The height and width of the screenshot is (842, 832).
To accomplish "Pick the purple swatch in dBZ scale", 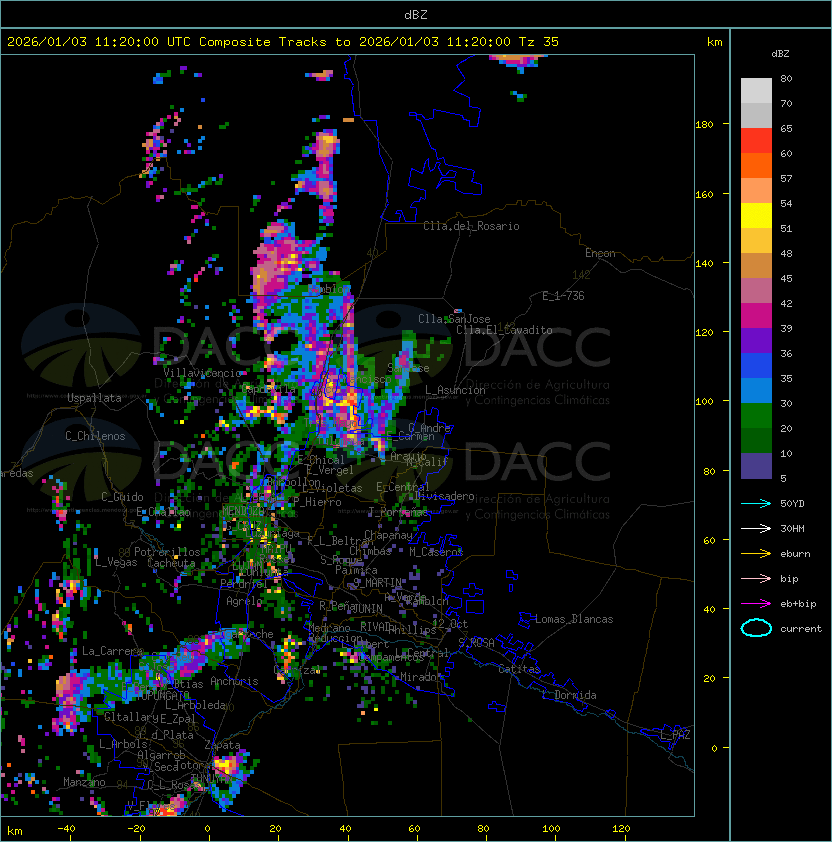I will point(756,340).
